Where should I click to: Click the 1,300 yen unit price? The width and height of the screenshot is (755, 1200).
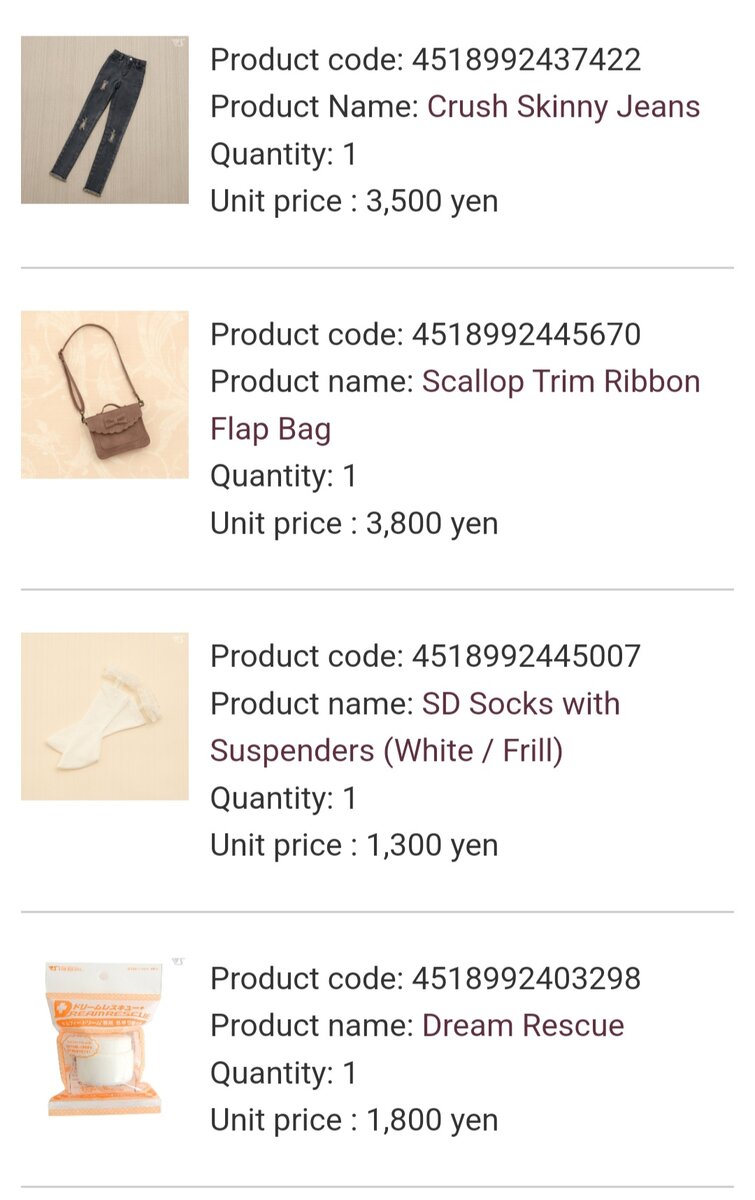(x=431, y=846)
